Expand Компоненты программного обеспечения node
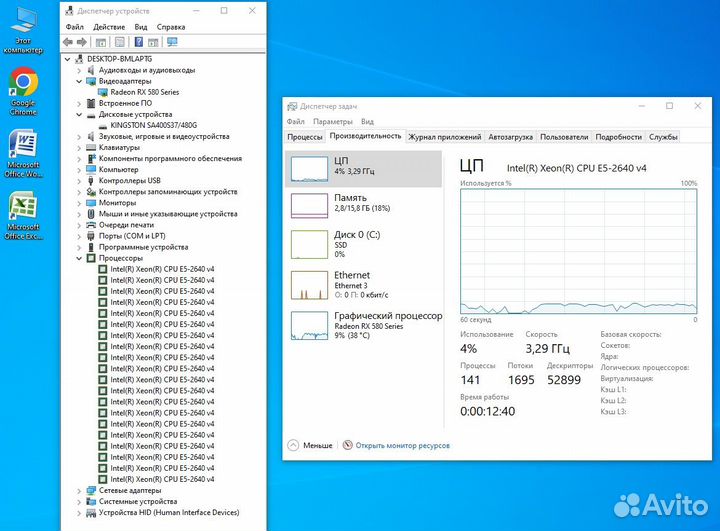This screenshot has width=720, height=531. 79,158
